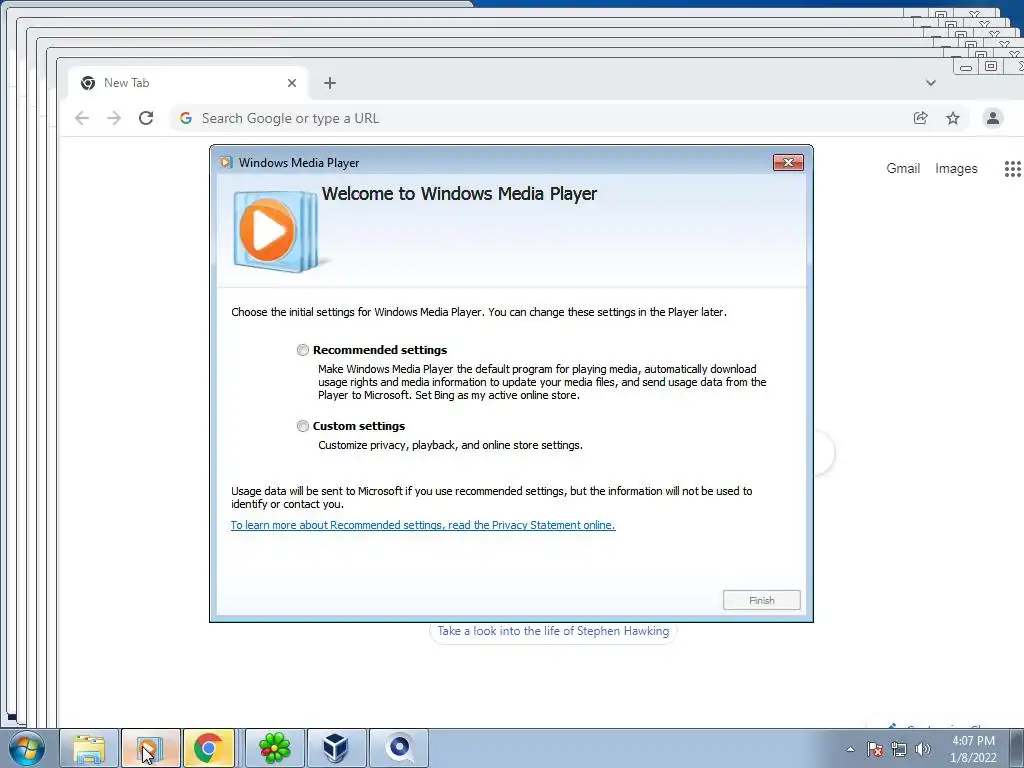Click the Windows Media Player title bar icon
This screenshot has width=1024, height=768.
tap(226, 163)
